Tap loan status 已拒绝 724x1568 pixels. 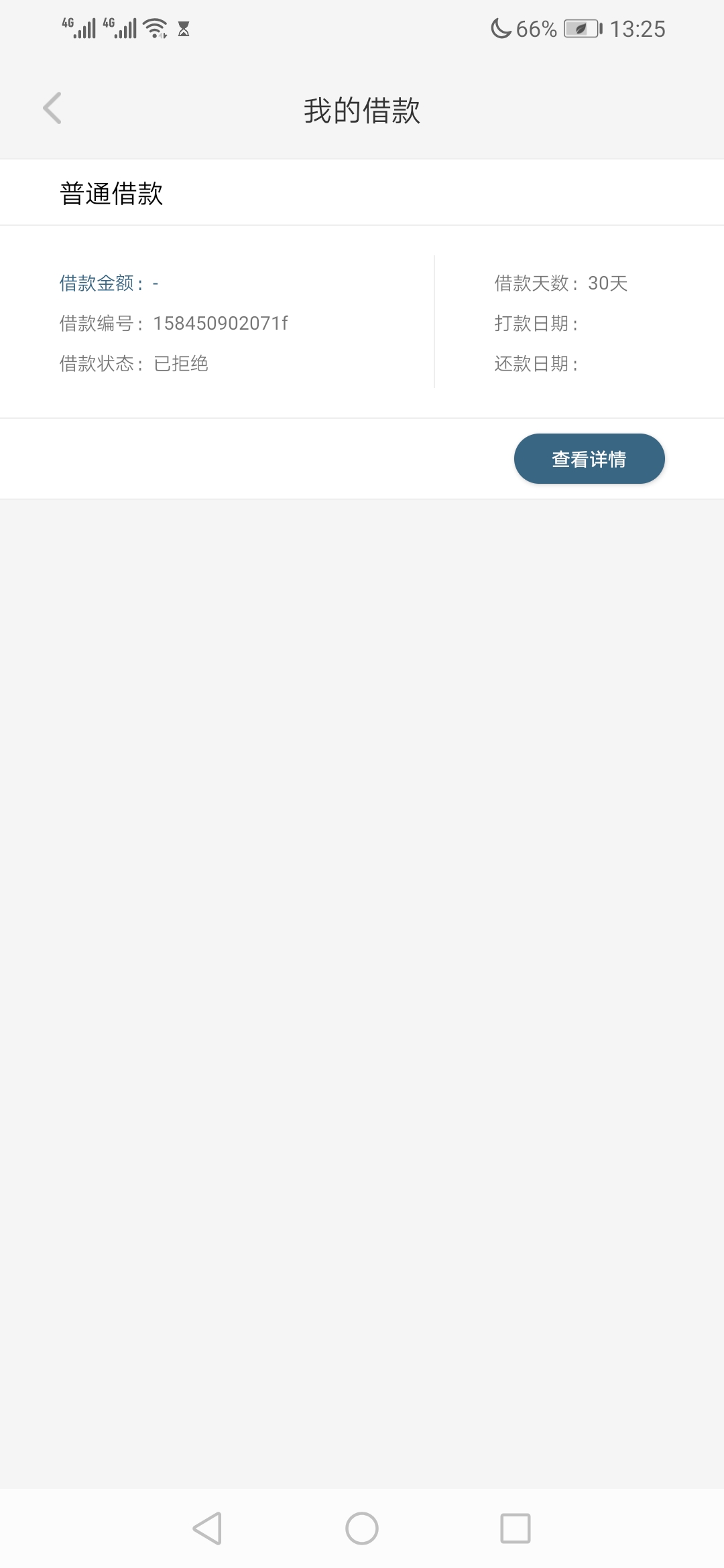point(181,364)
